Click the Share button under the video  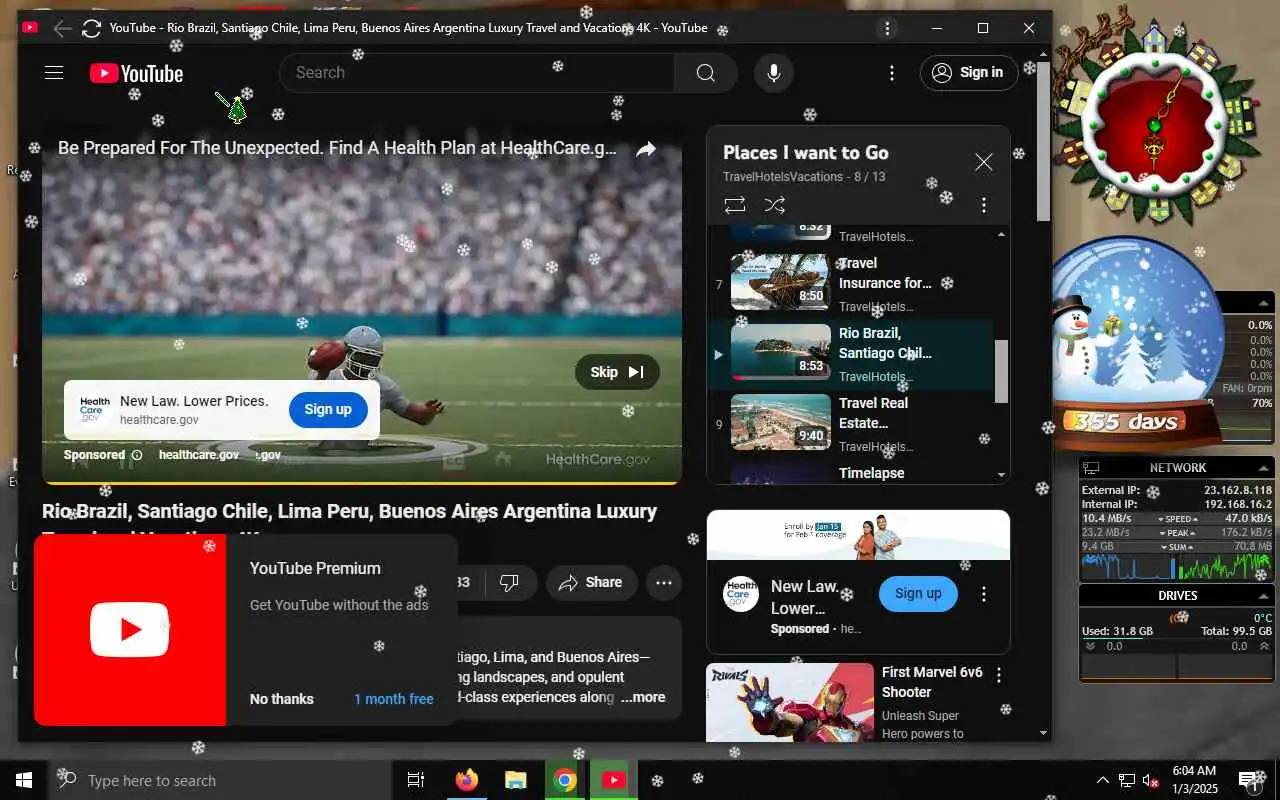591,583
